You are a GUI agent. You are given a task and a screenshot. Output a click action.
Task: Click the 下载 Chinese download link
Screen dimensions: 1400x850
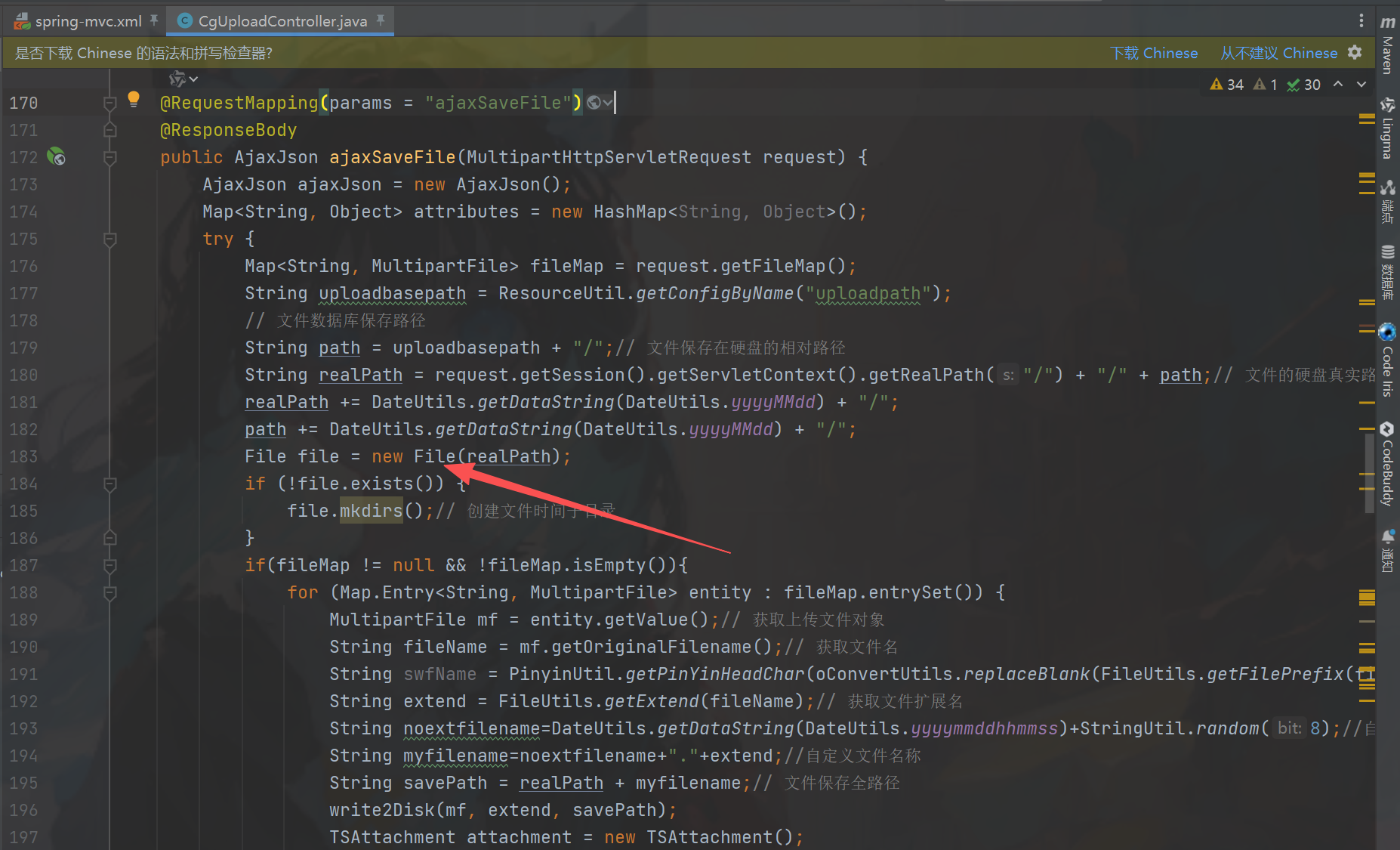click(1153, 53)
